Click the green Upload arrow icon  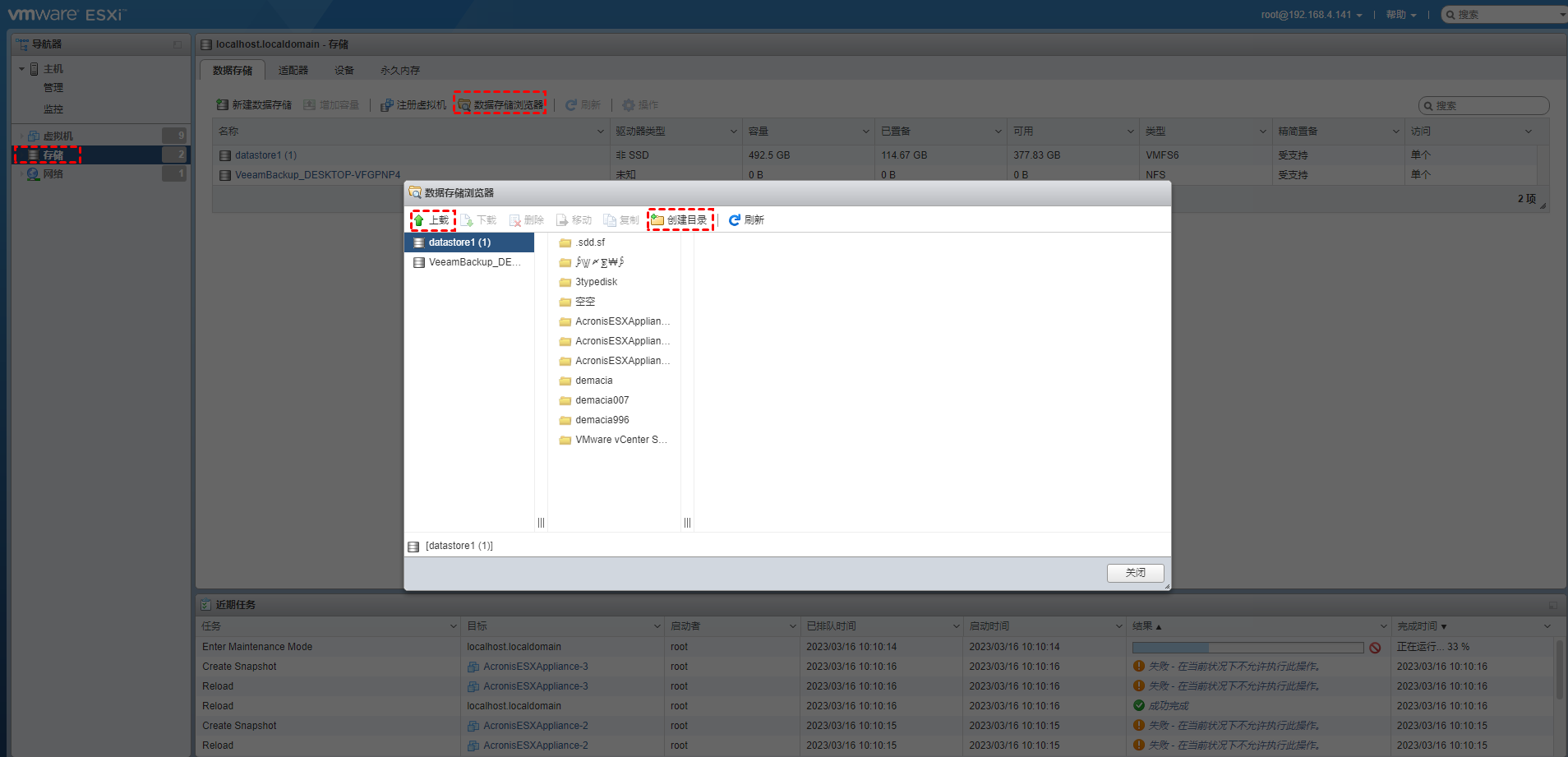point(419,220)
